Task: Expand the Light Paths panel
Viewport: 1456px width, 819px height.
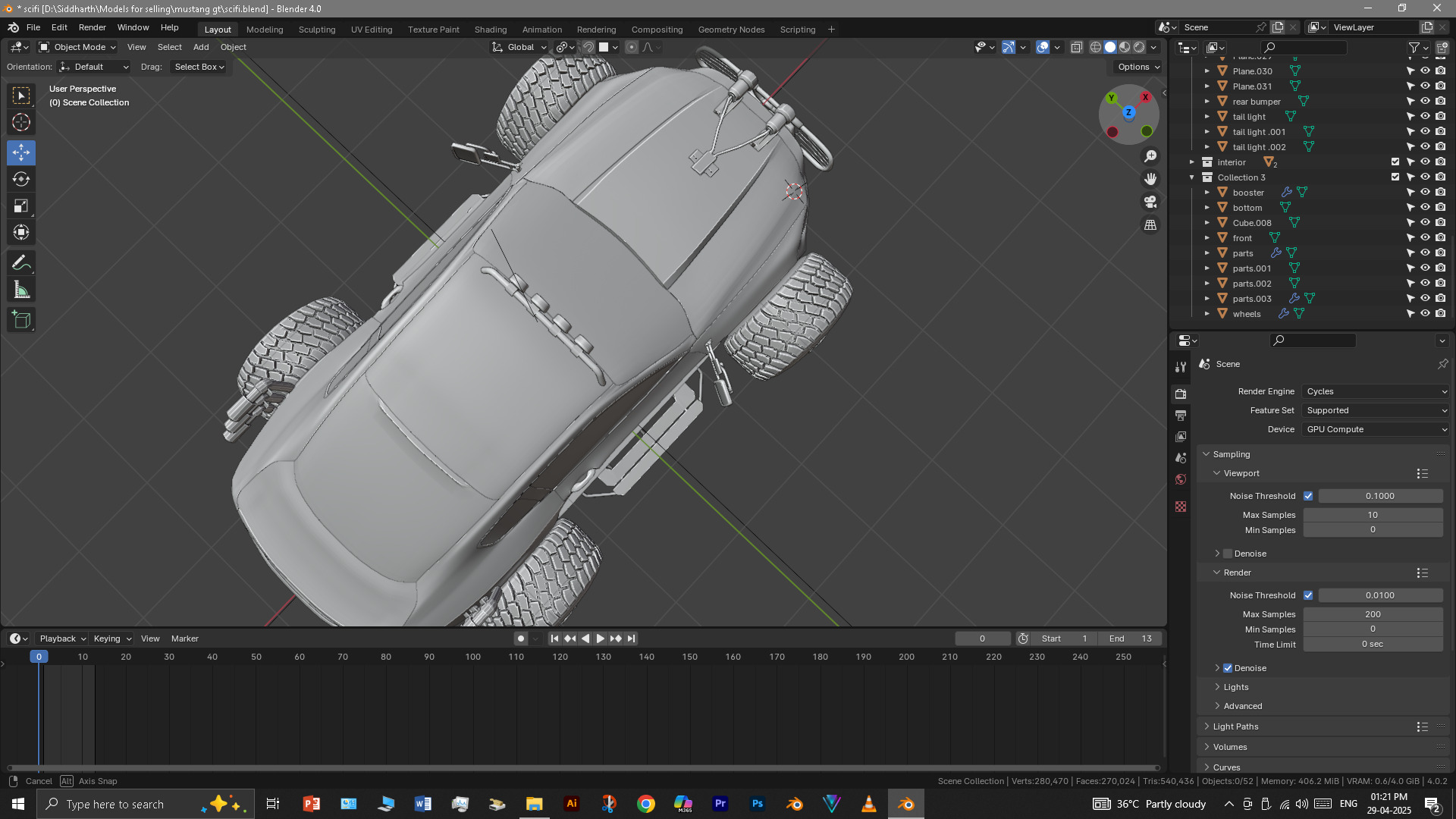Action: click(1235, 726)
